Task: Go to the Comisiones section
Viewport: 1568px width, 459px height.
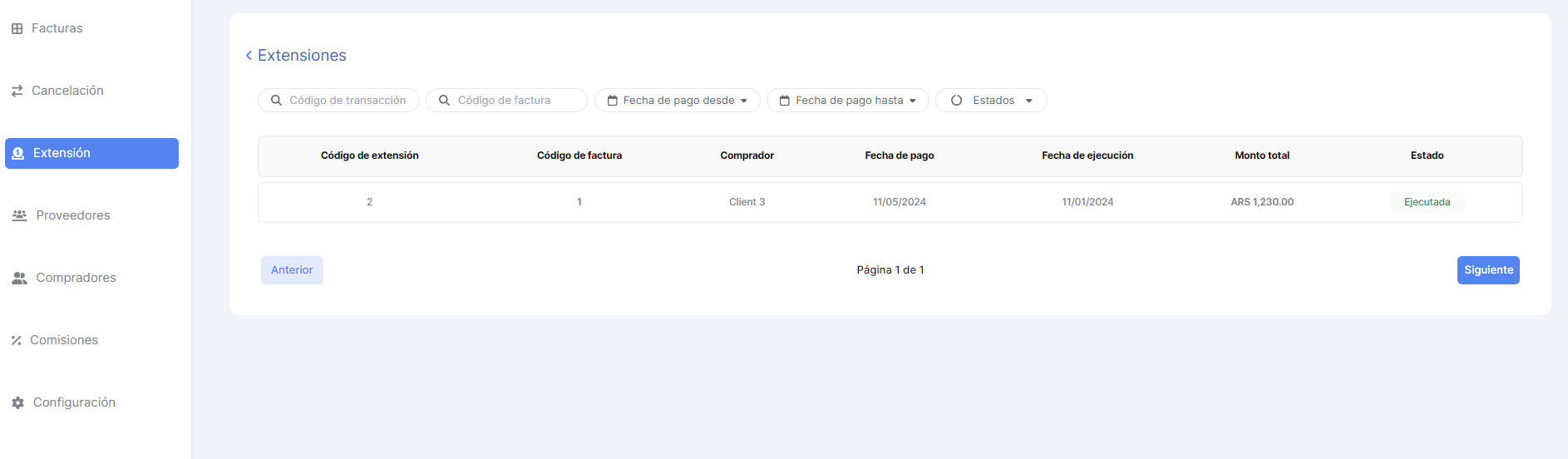Action: click(64, 340)
